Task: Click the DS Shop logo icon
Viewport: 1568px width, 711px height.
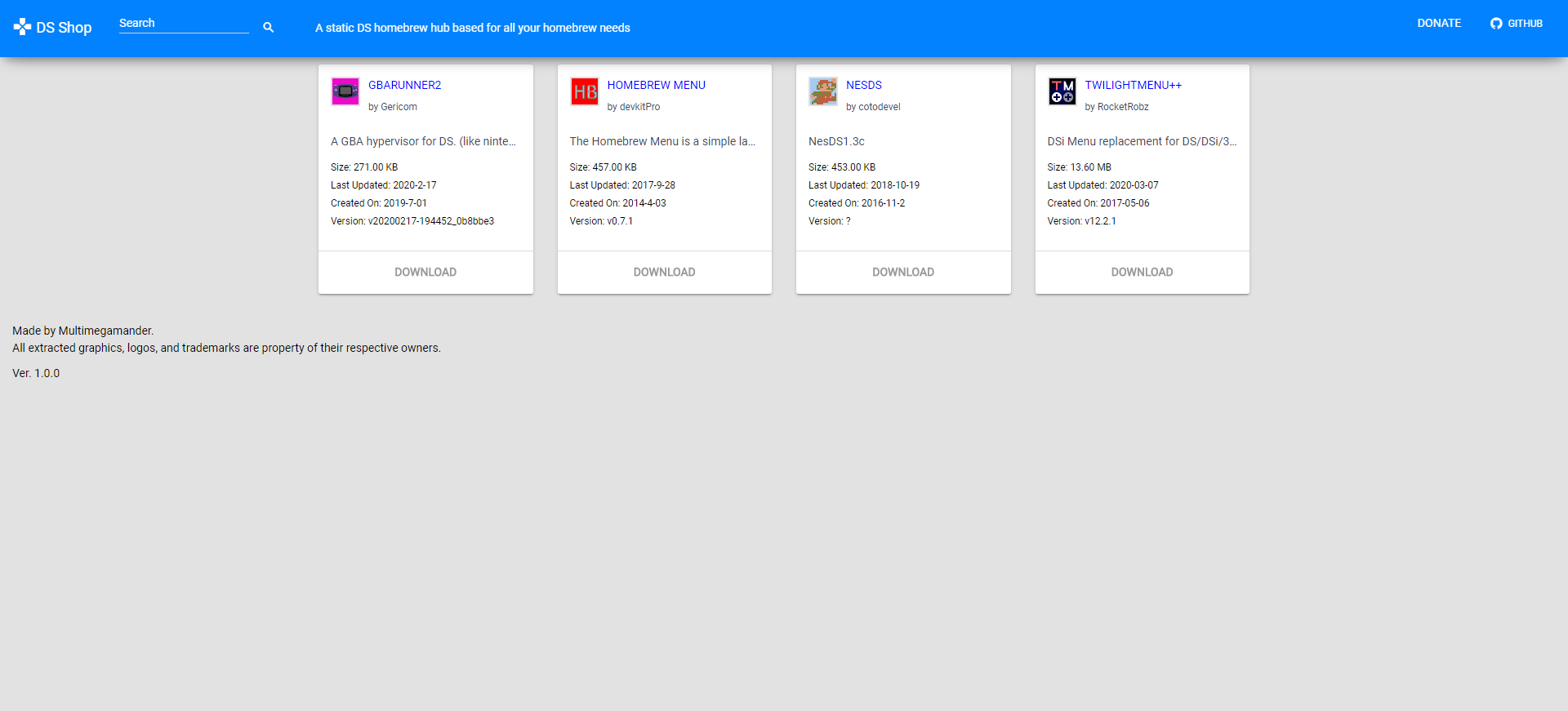Action: coord(22,27)
